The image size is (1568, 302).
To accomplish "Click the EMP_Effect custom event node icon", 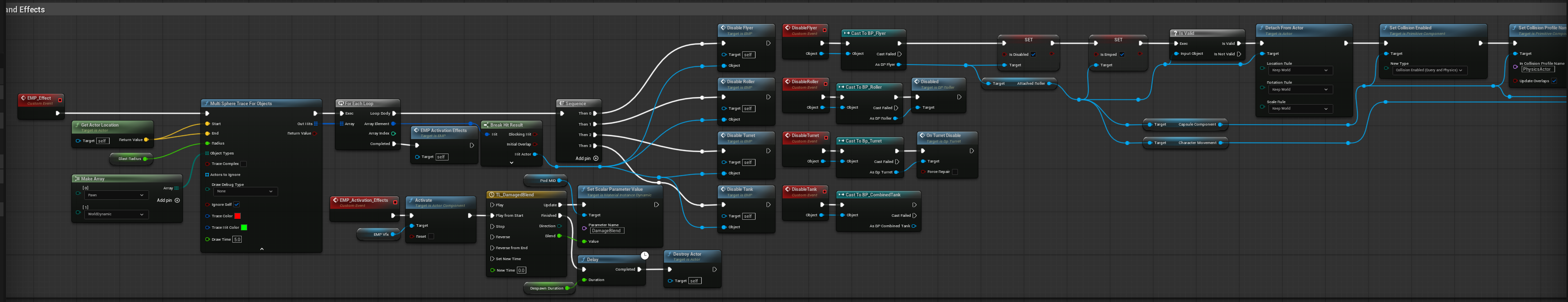I will (23, 98).
